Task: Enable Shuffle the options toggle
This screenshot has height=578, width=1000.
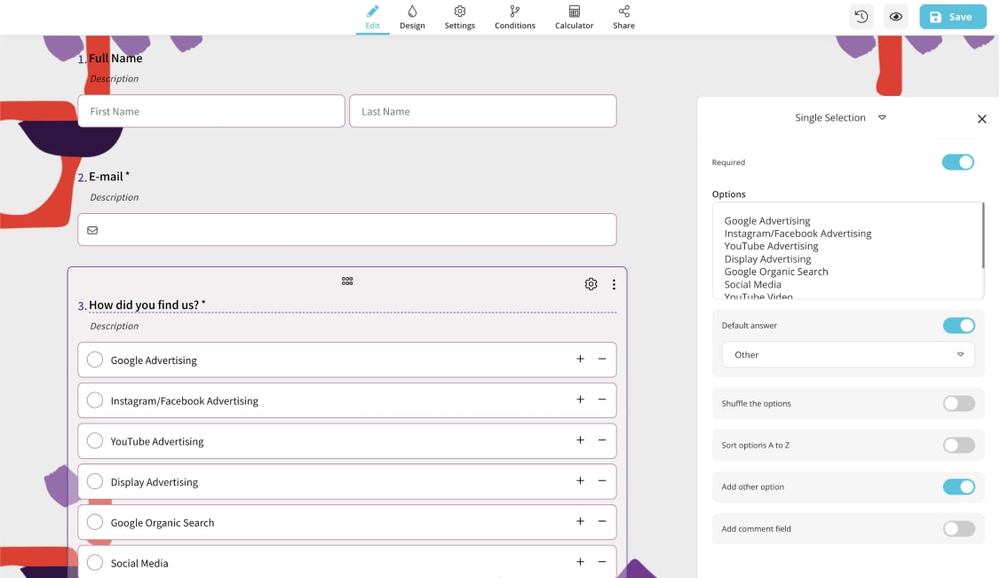Action: point(958,404)
